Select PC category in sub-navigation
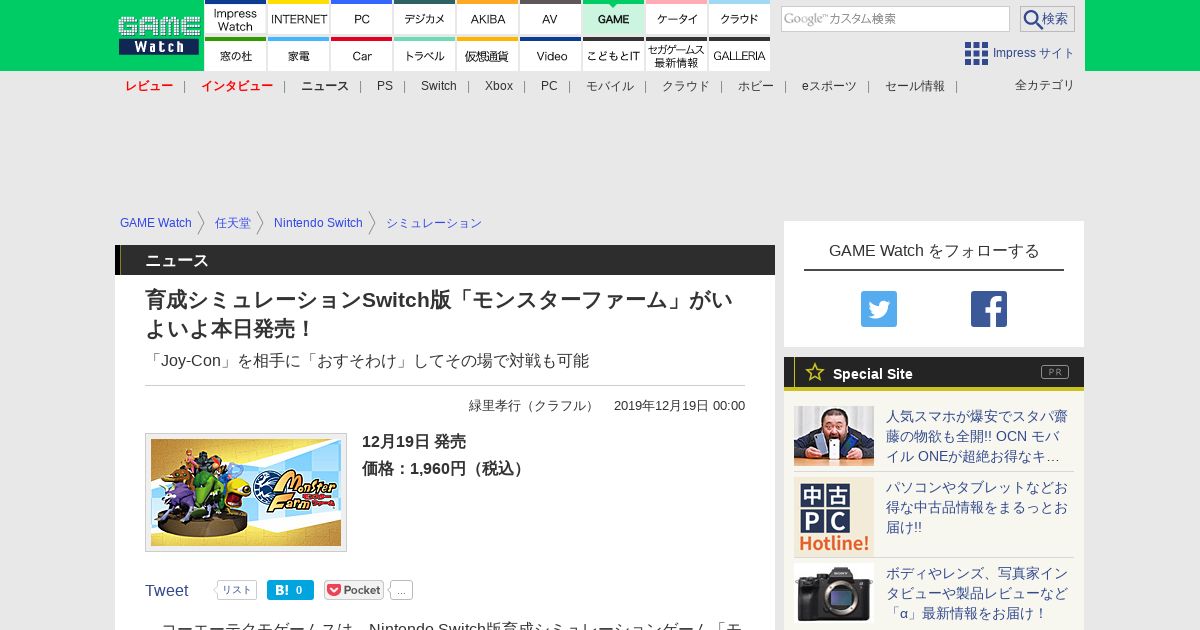The width and height of the screenshot is (1200, 630). [x=549, y=86]
